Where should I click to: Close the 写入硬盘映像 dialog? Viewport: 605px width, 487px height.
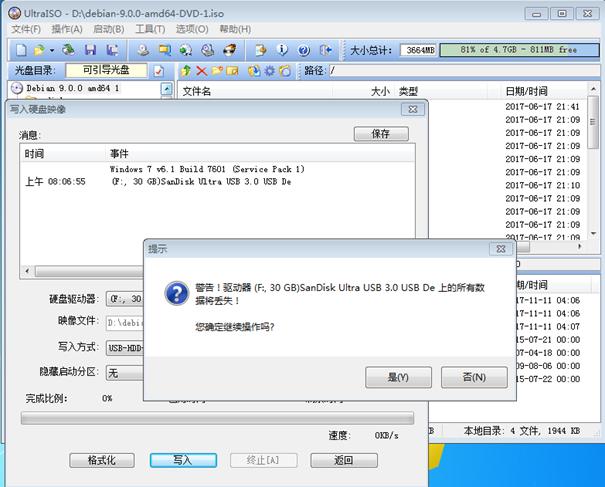[413, 109]
